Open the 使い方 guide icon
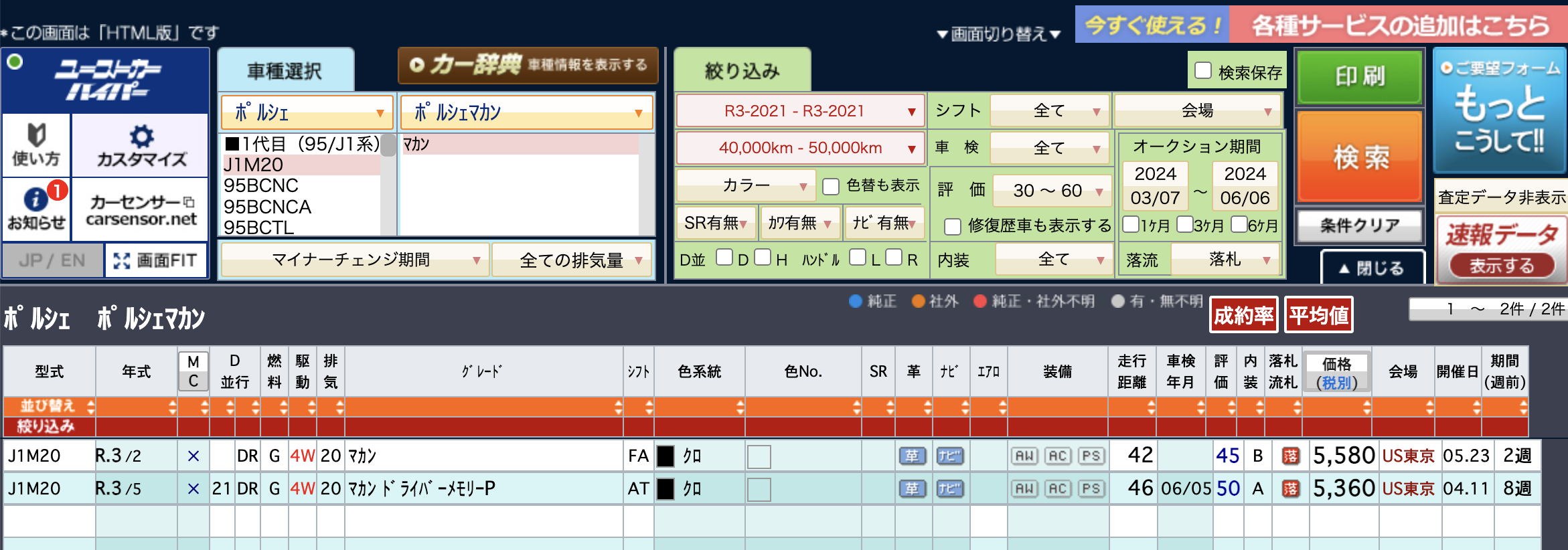The width and height of the screenshot is (1568, 550). (36, 145)
